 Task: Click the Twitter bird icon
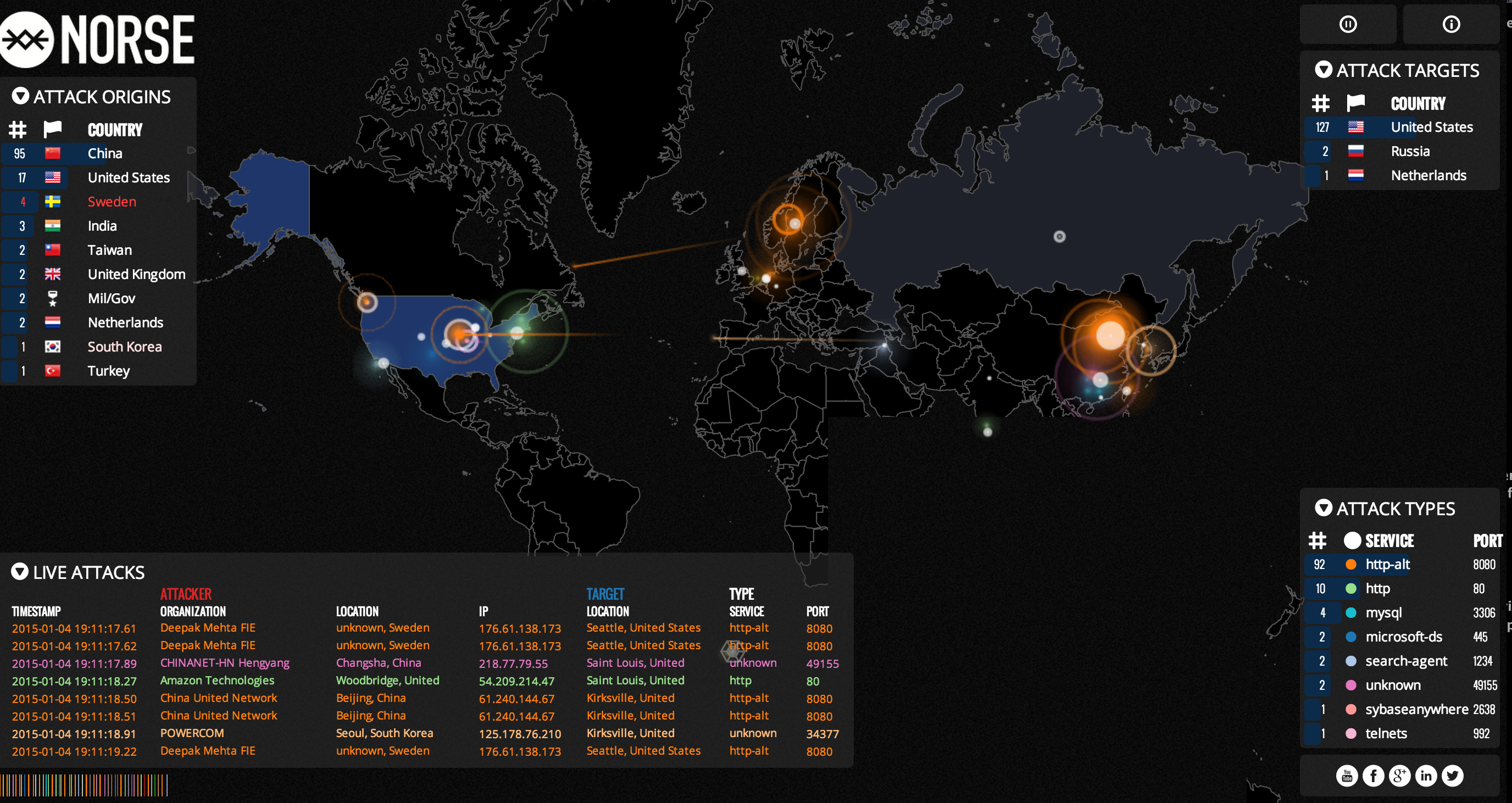(1452, 776)
